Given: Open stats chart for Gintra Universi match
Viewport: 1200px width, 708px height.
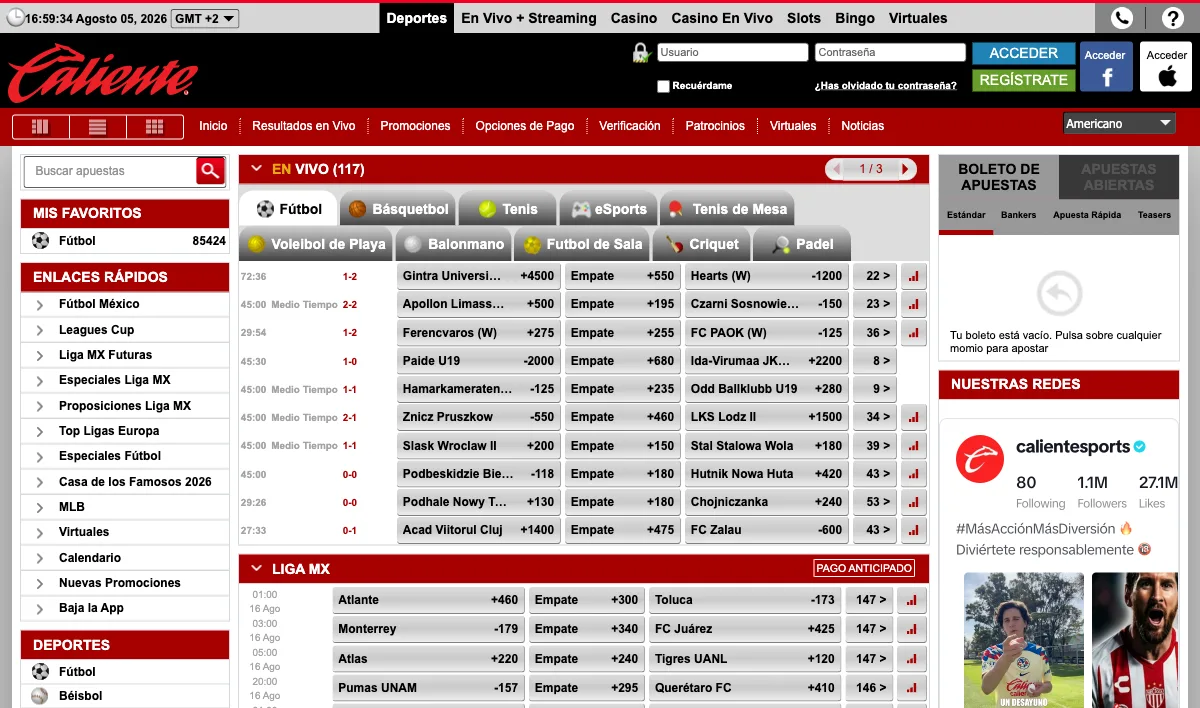Looking at the screenshot, I should click(913, 276).
